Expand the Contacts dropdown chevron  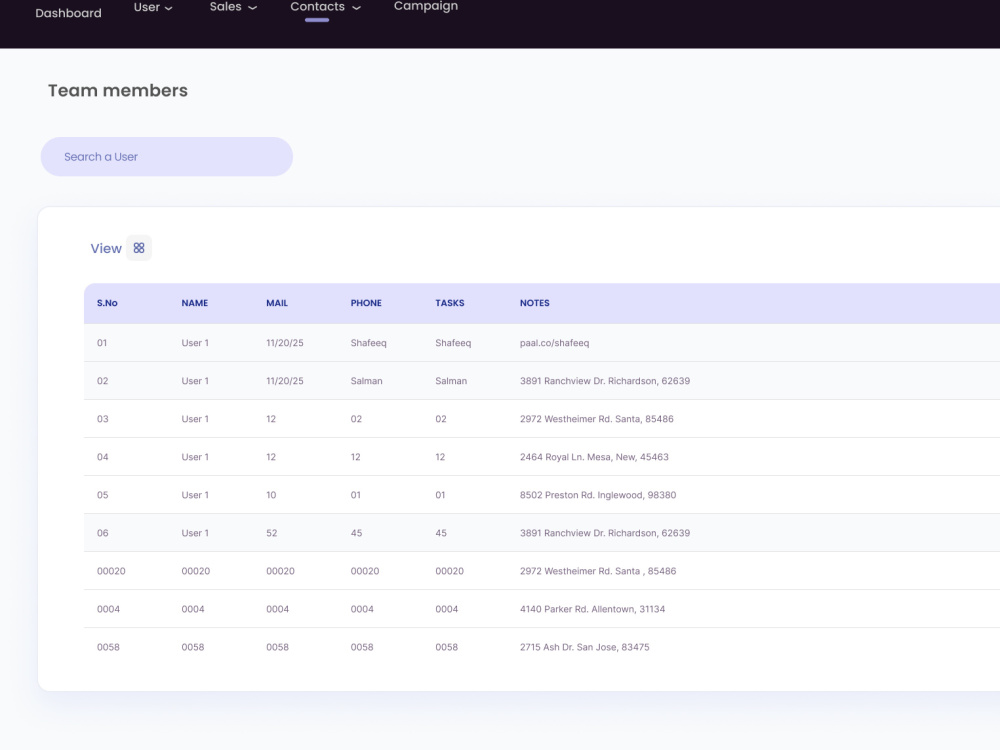coord(357,8)
